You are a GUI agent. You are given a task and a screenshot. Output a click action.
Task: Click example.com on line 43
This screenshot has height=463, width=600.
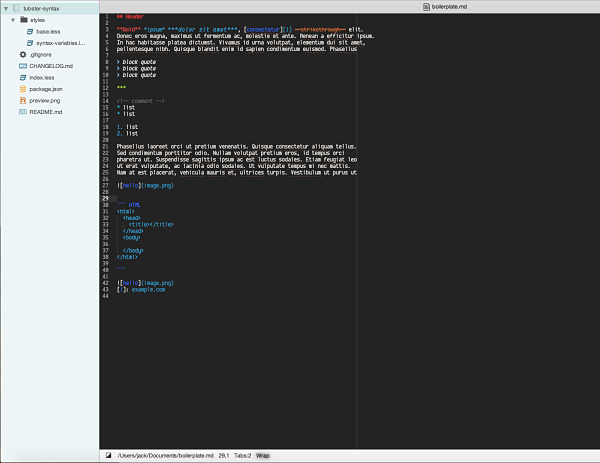coord(148,290)
